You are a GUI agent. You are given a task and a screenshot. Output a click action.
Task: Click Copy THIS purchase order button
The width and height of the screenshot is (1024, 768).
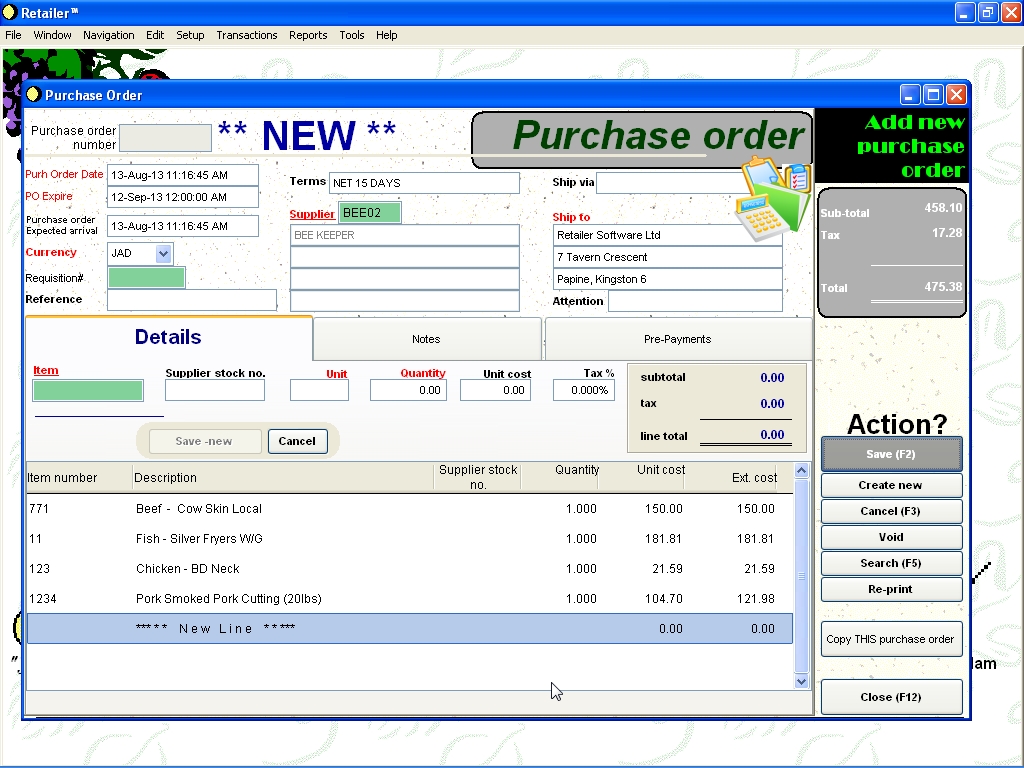click(891, 640)
